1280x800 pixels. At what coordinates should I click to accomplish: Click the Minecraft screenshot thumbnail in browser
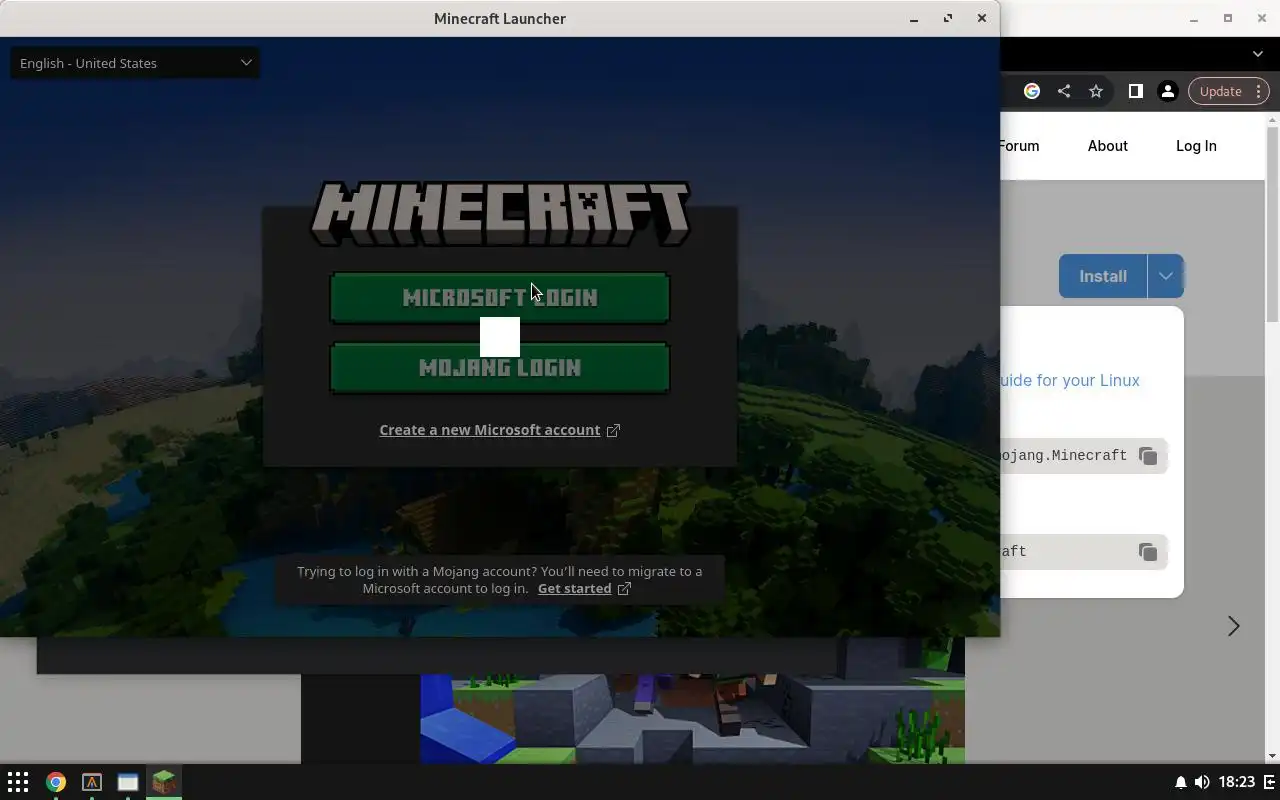pyautogui.click(x=692, y=718)
